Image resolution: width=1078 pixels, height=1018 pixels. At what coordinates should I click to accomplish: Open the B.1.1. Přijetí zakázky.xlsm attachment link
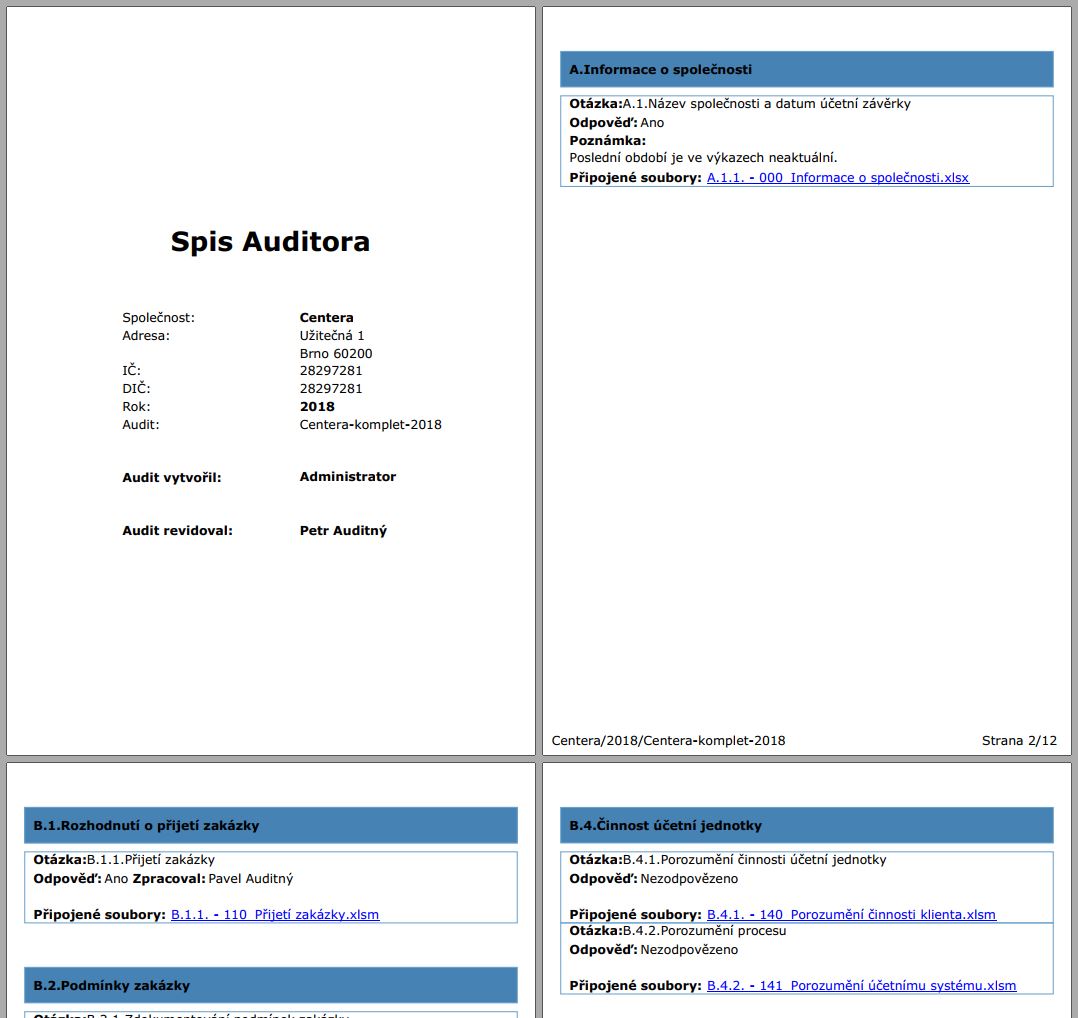275,914
